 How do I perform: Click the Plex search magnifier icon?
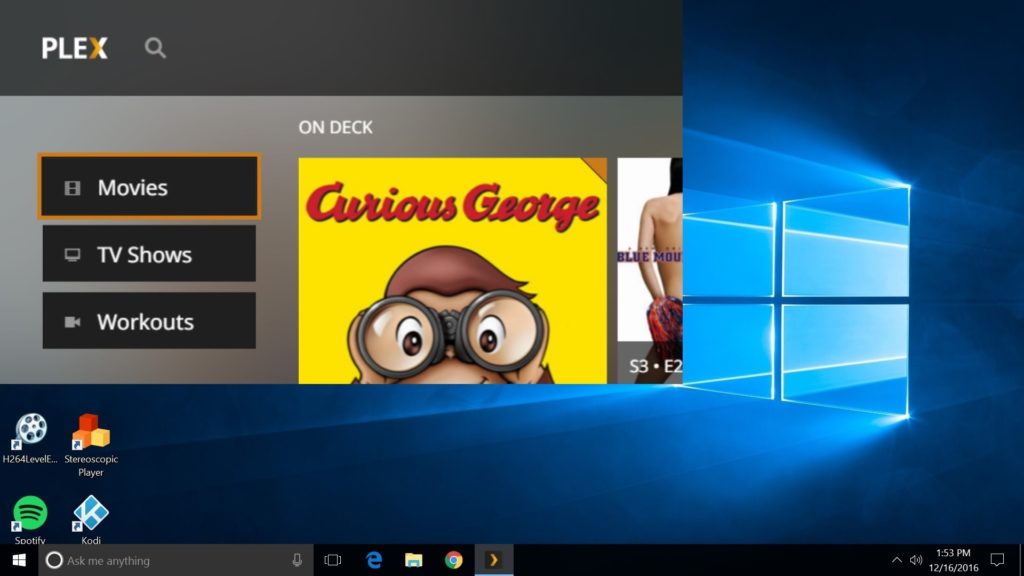click(x=155, y=48)
